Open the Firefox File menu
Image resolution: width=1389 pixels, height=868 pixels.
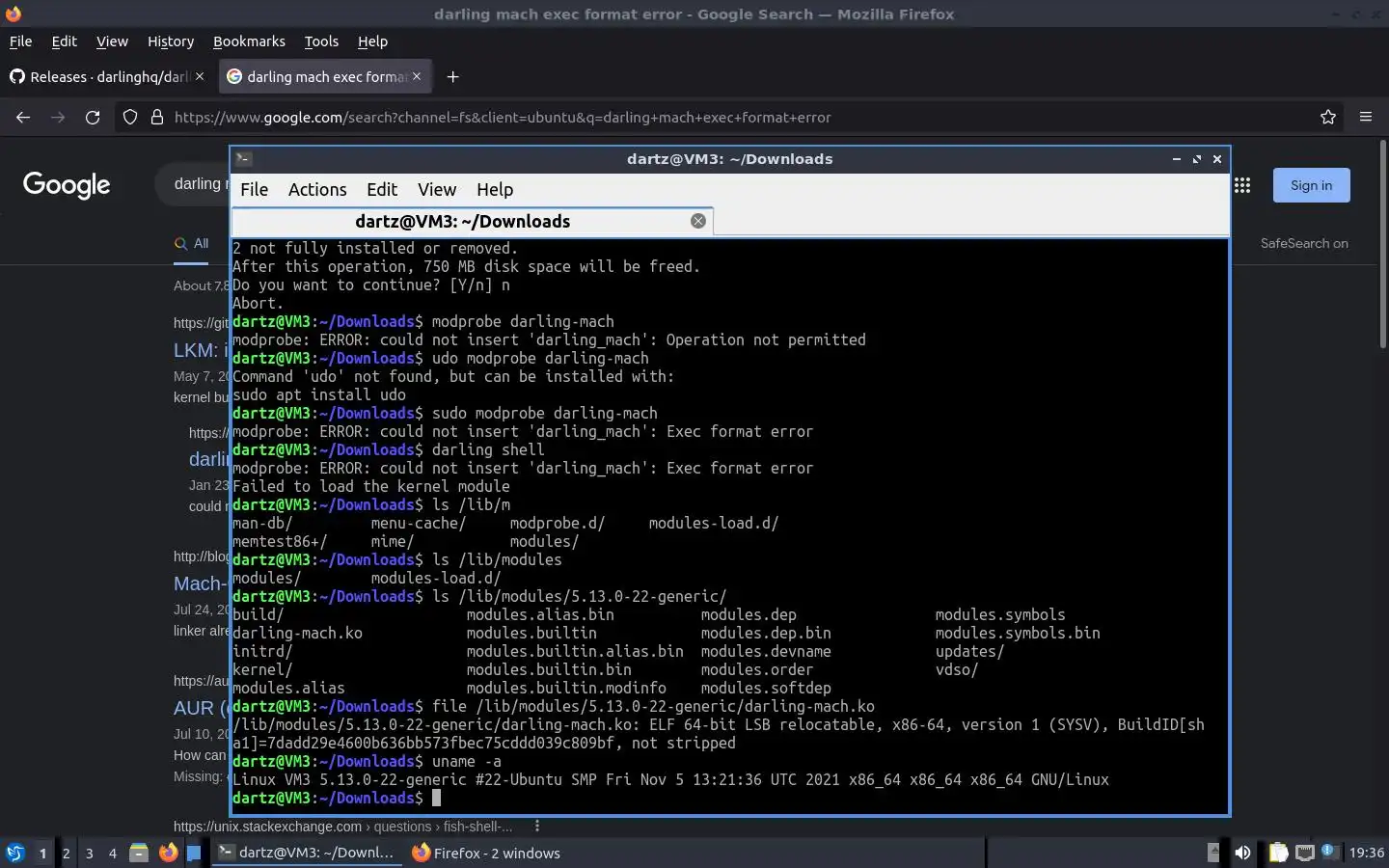pyautogui.click(x=20, y=41)
